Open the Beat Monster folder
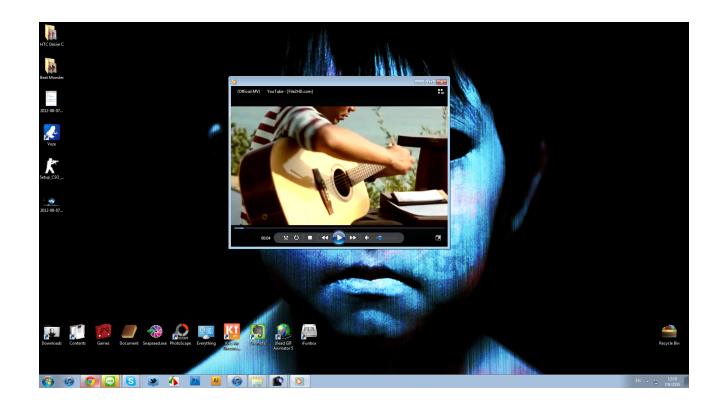The image size is (728, 409). pos(51,69)
